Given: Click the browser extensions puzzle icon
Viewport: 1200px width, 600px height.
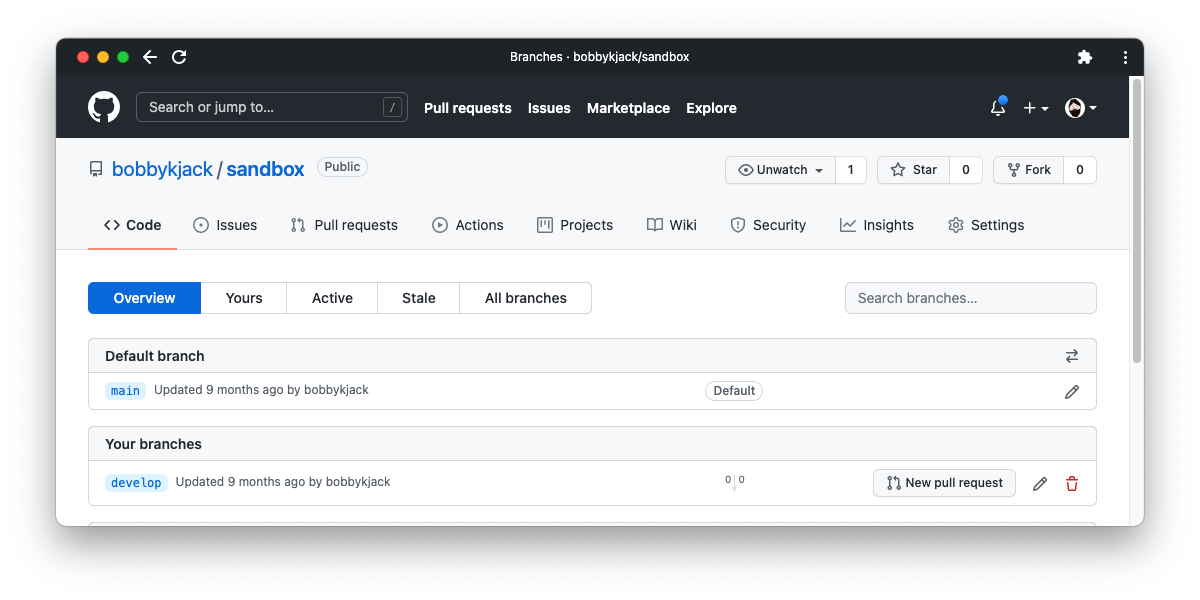Looking at the screenshot, I should pyautogui.click(x=1085, y=57).
